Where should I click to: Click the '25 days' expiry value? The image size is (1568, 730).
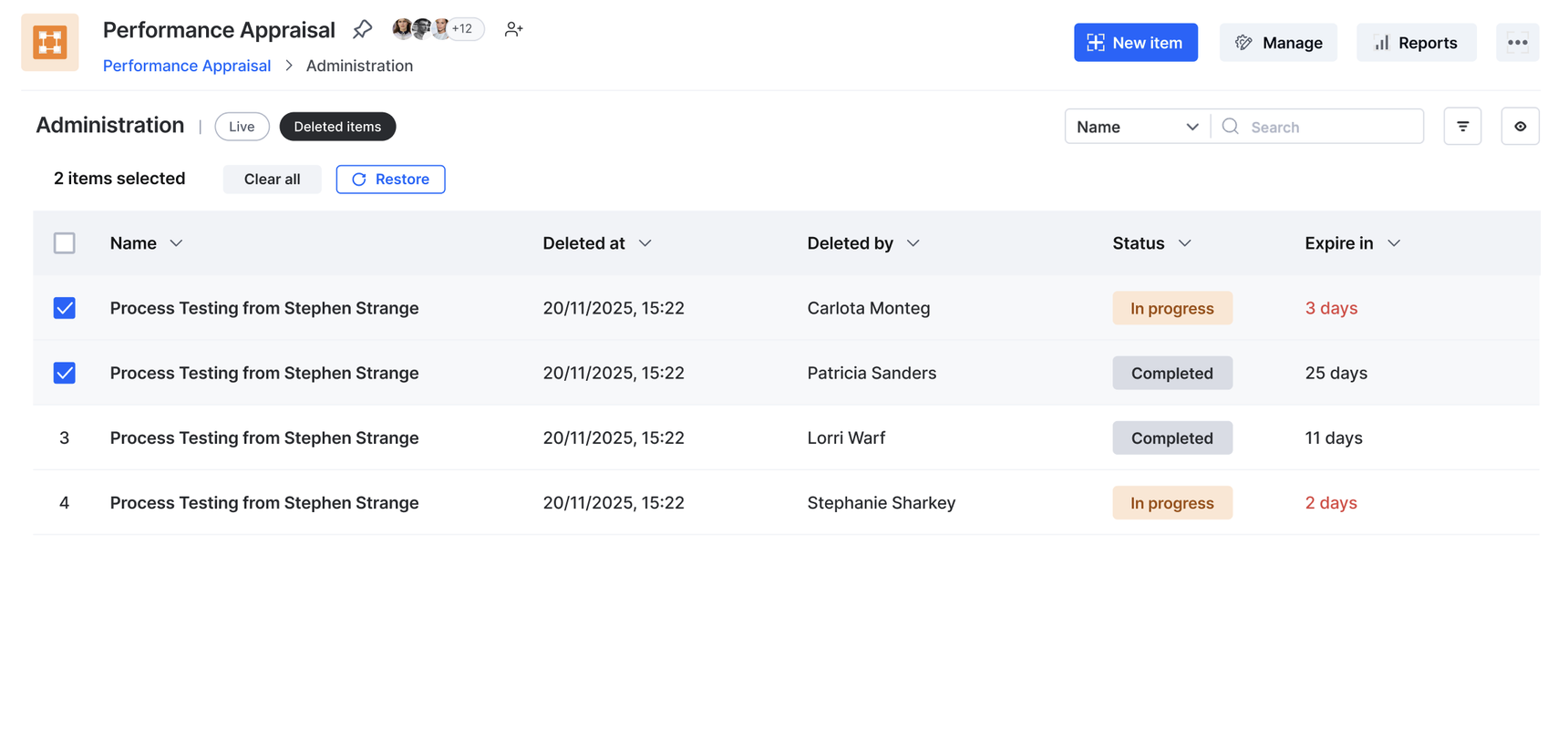point(1336,373)
